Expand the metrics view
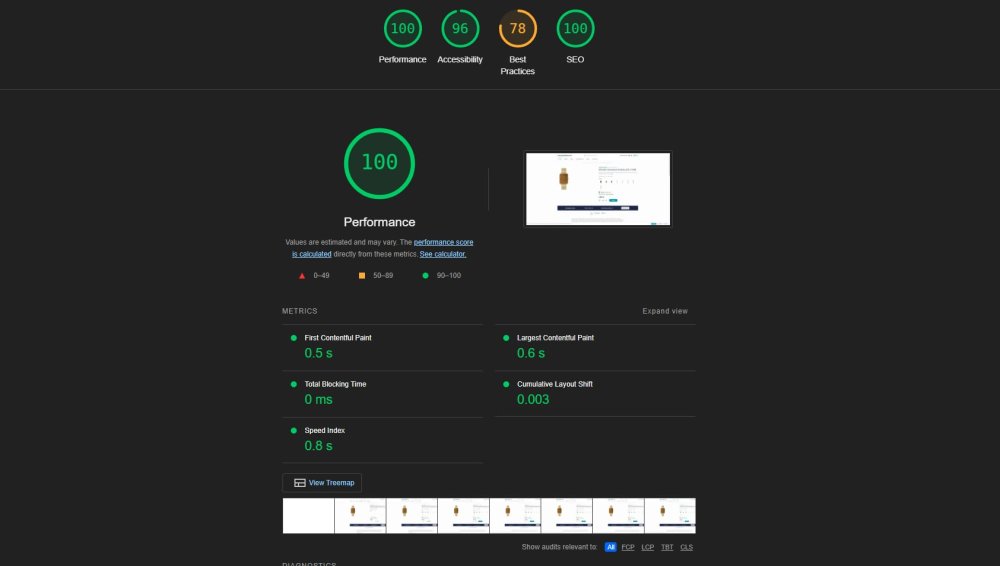This screenshot has height=566, width=1000. [x=664, y=311]
